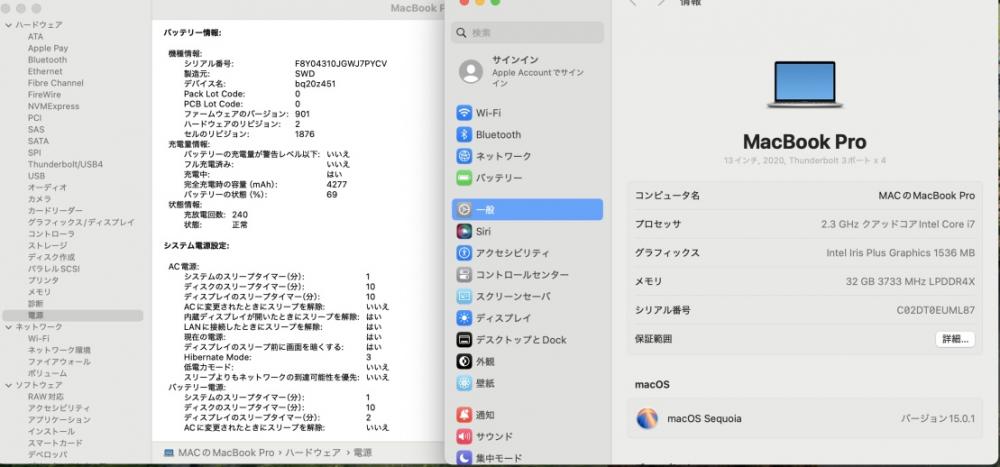Collapse the ネットワーク section in System Information
Viewport: 1000px width, 467px height.
pyautogui.click(x=8, y=327)
